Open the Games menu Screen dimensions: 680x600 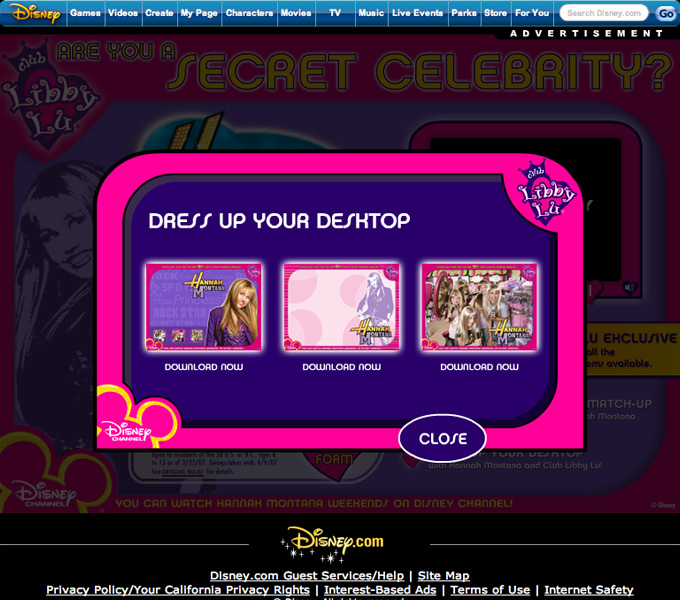pyautogui.click(x=85, y=13)
